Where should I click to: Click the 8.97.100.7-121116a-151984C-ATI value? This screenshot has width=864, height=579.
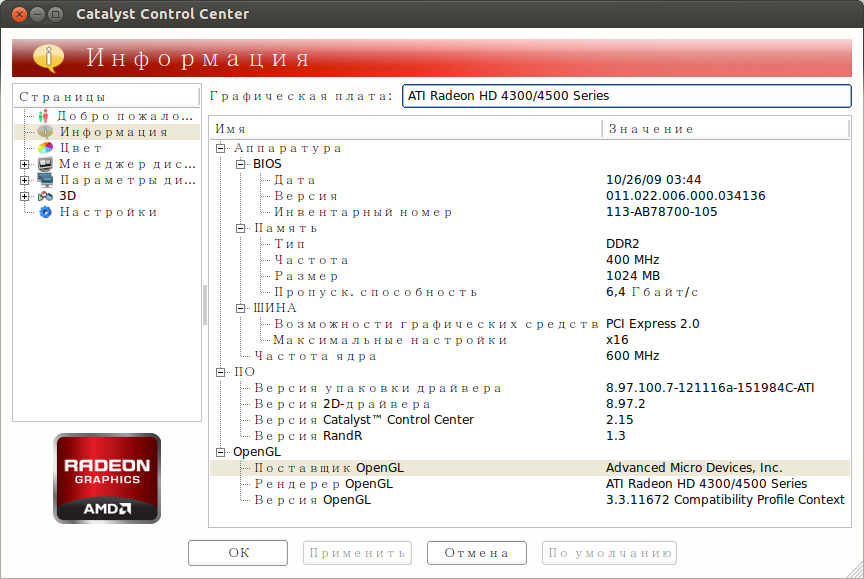coord(710,387)
